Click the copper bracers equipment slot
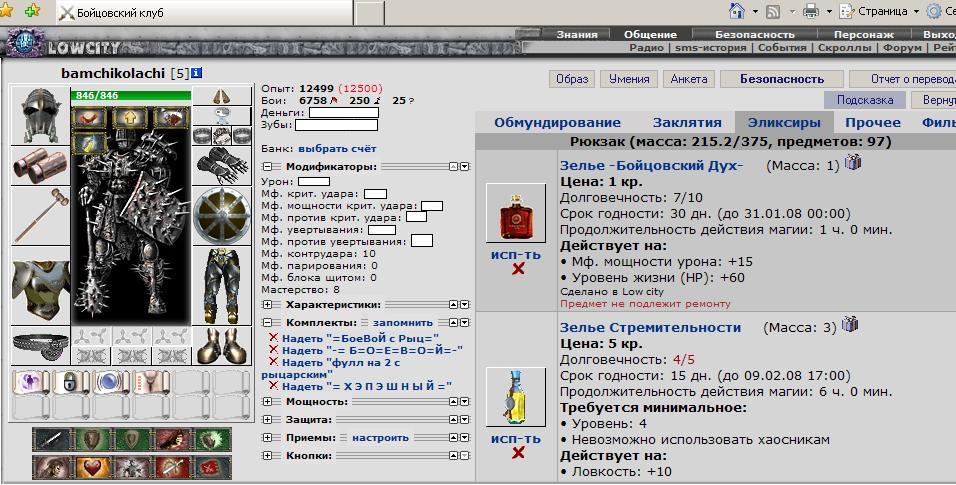The height and width of the screenshot is (485, 956). click(40, 165)
